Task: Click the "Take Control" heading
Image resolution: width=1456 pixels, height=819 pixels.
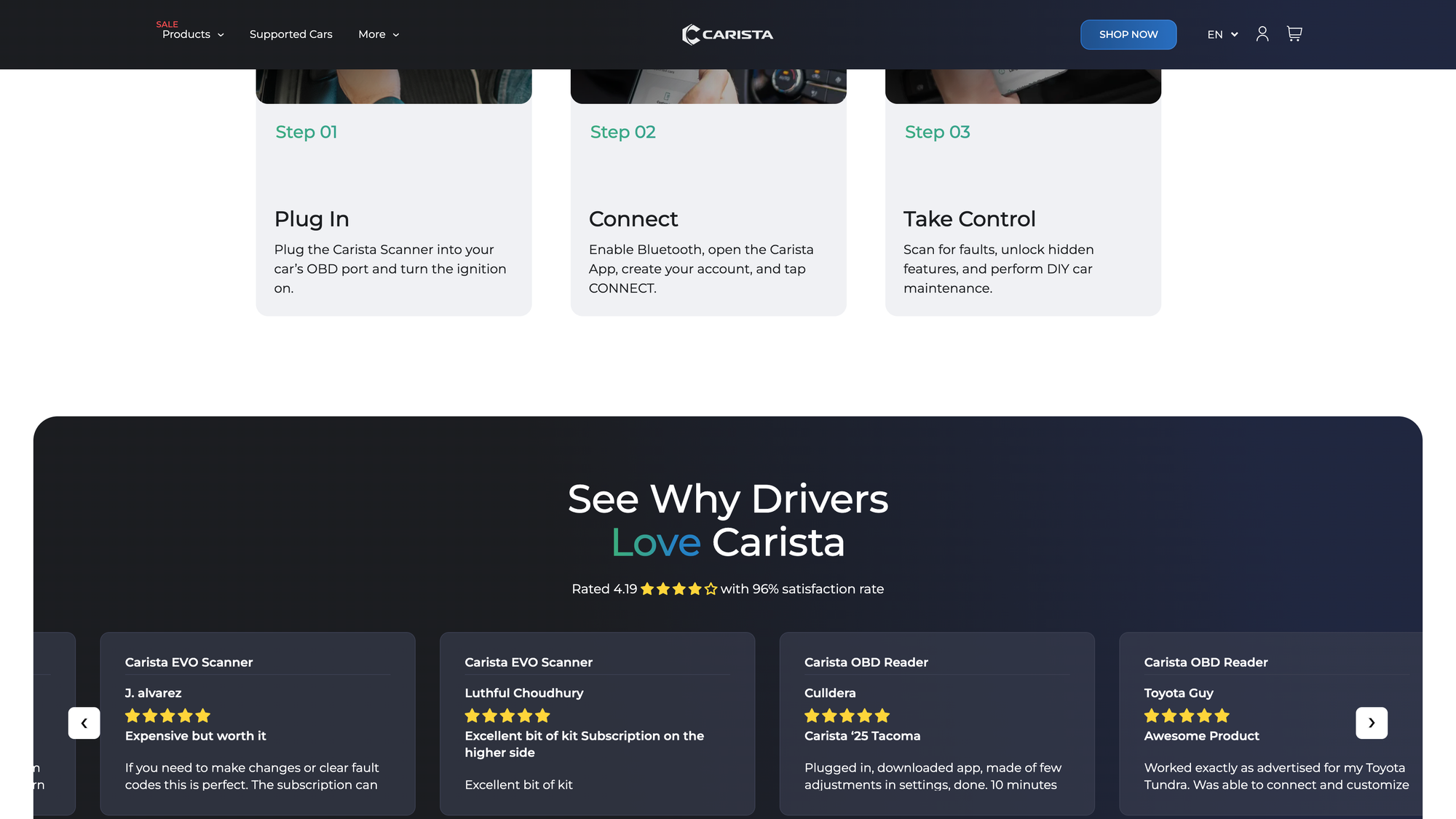Action: pyautogui.click(x=969, y=219)
